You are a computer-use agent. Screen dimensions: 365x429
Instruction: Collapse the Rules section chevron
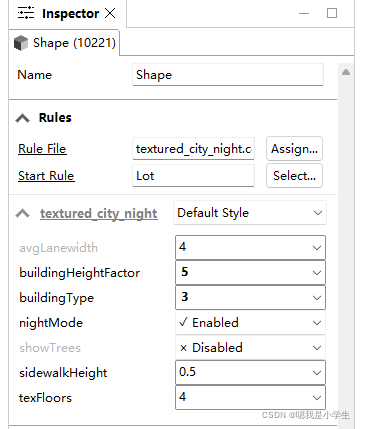[x=23, y=118]
